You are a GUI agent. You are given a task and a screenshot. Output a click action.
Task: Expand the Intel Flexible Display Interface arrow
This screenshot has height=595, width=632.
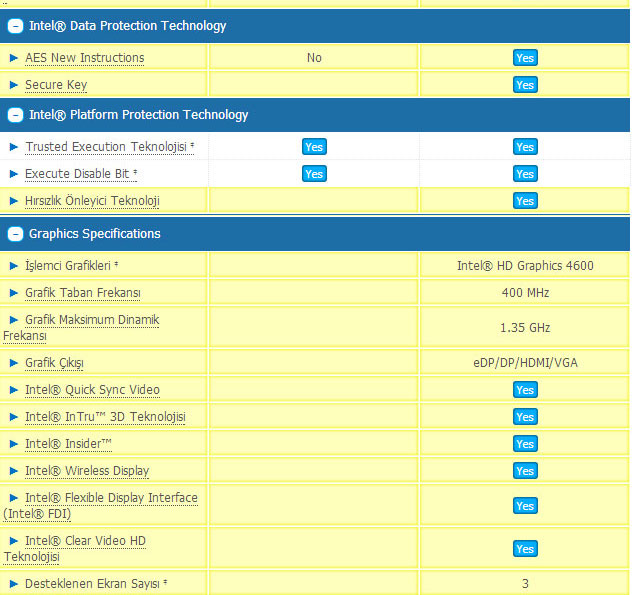[14, 498]
